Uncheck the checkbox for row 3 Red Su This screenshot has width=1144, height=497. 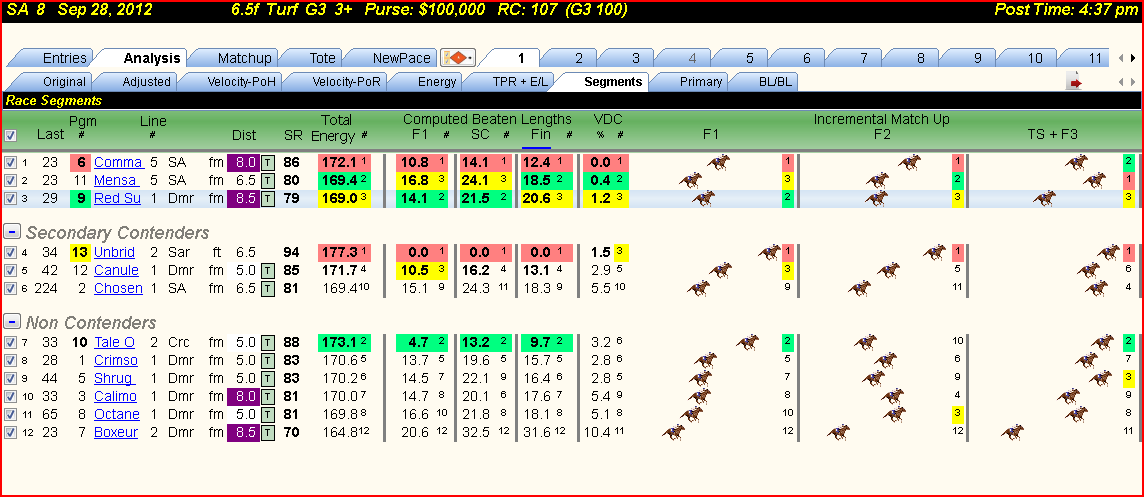[10, 199]
